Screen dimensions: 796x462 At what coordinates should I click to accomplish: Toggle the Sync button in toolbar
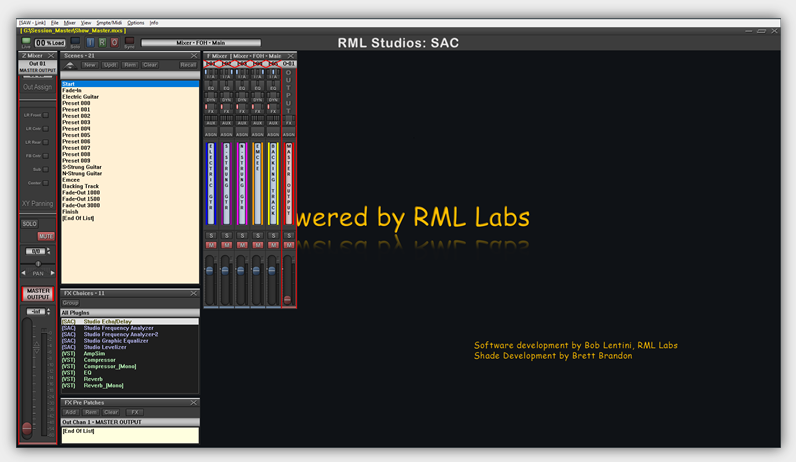click(x=129, y=43)
